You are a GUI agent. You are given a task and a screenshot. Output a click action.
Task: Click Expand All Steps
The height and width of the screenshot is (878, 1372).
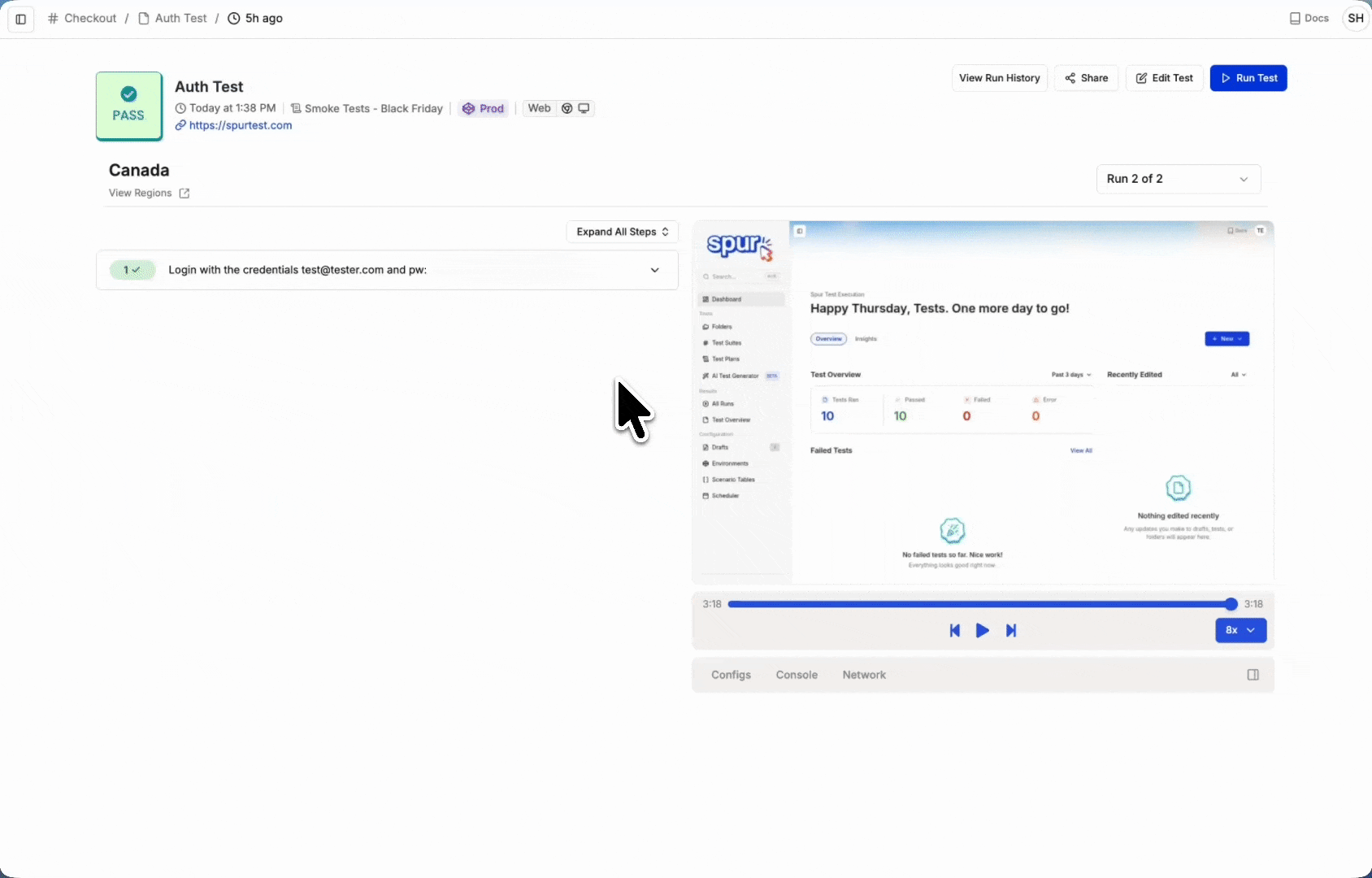coord(622,232)
